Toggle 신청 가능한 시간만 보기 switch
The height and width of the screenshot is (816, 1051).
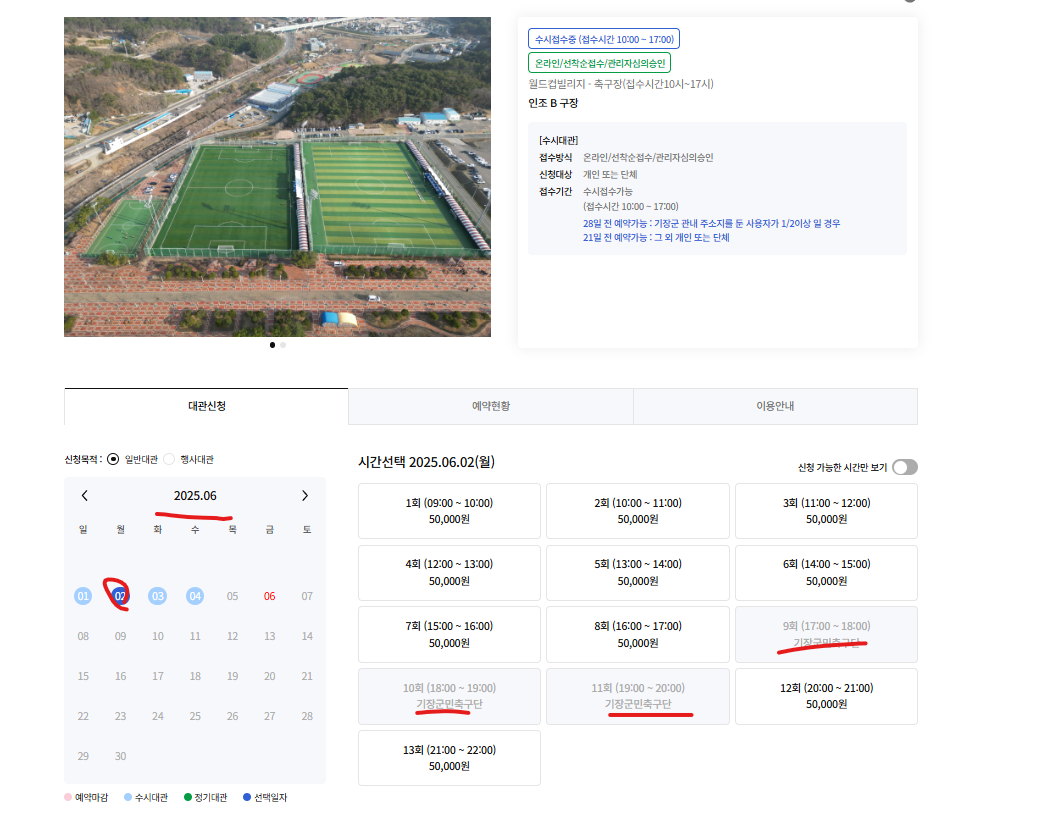[x=905, y=467]
